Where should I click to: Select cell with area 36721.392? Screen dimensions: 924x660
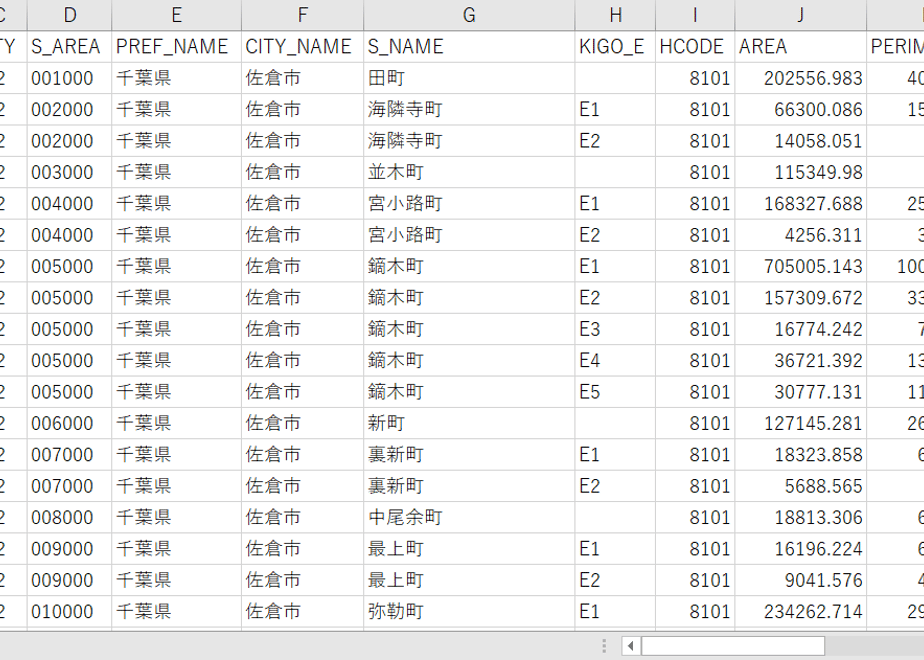[801, 361]
